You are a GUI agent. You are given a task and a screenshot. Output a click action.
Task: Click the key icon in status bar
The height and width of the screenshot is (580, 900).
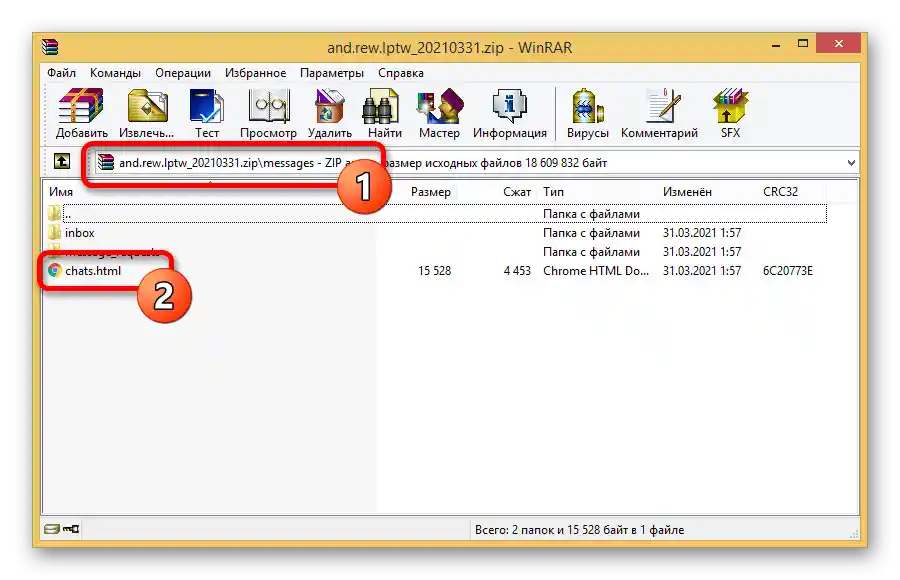tap(71, 529)
